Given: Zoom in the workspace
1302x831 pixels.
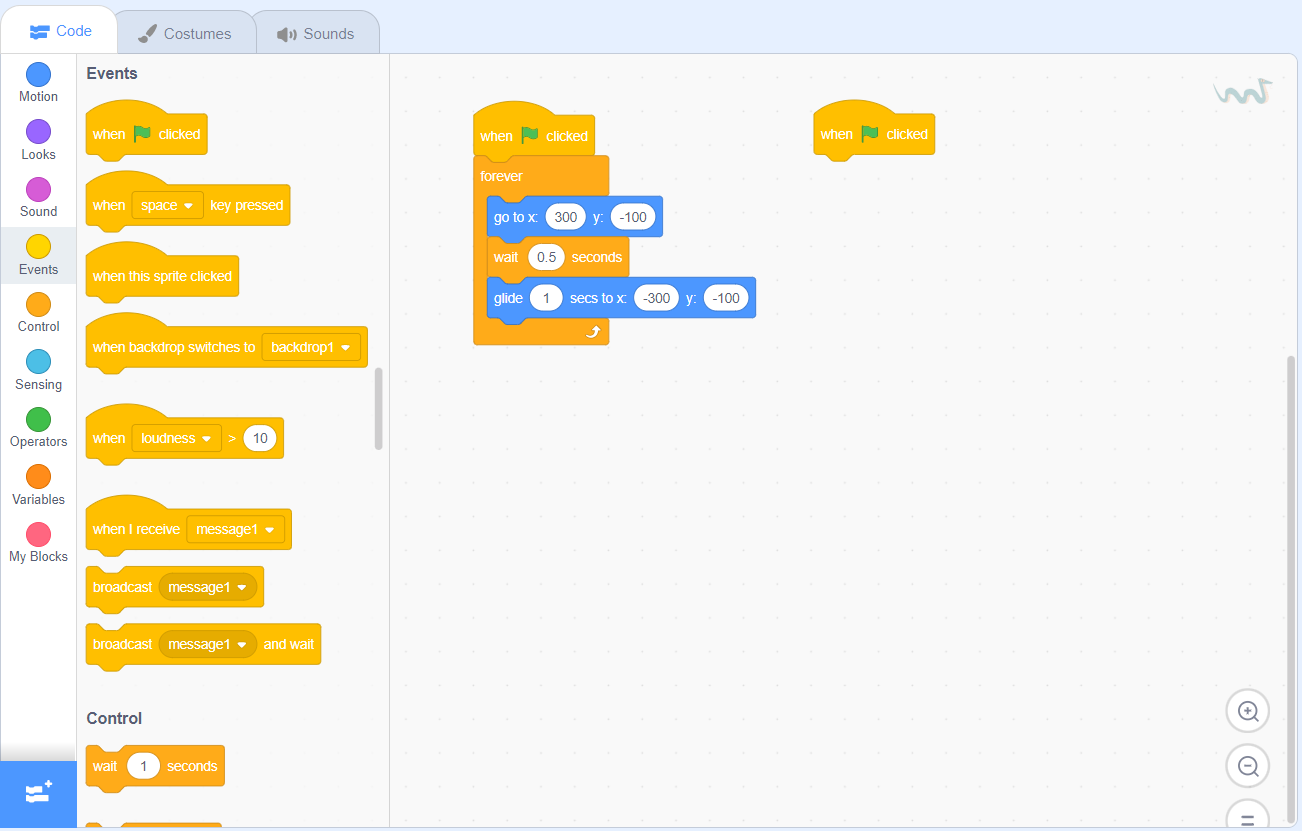Looking at the screenshot, I should pyautogui.click(x=1247, y=711).
